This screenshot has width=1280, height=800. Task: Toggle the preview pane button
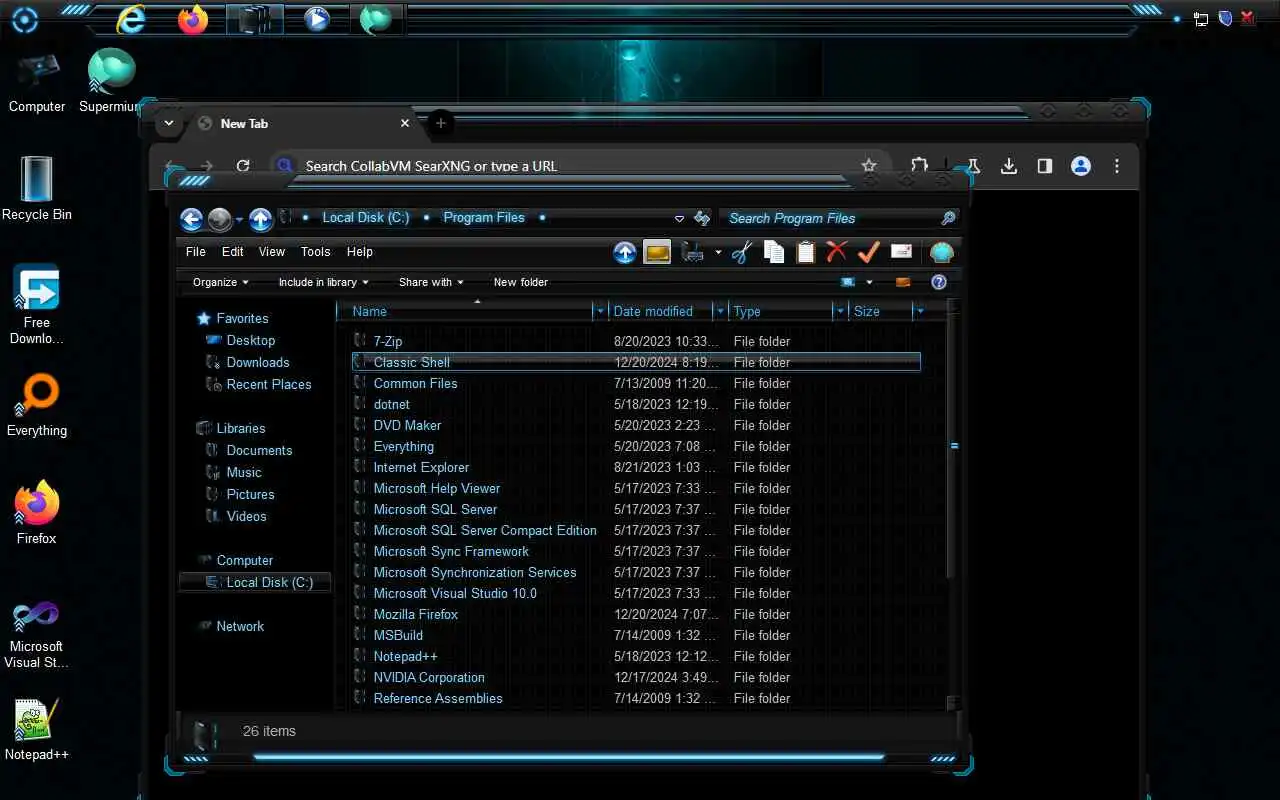tap(904, 282)
